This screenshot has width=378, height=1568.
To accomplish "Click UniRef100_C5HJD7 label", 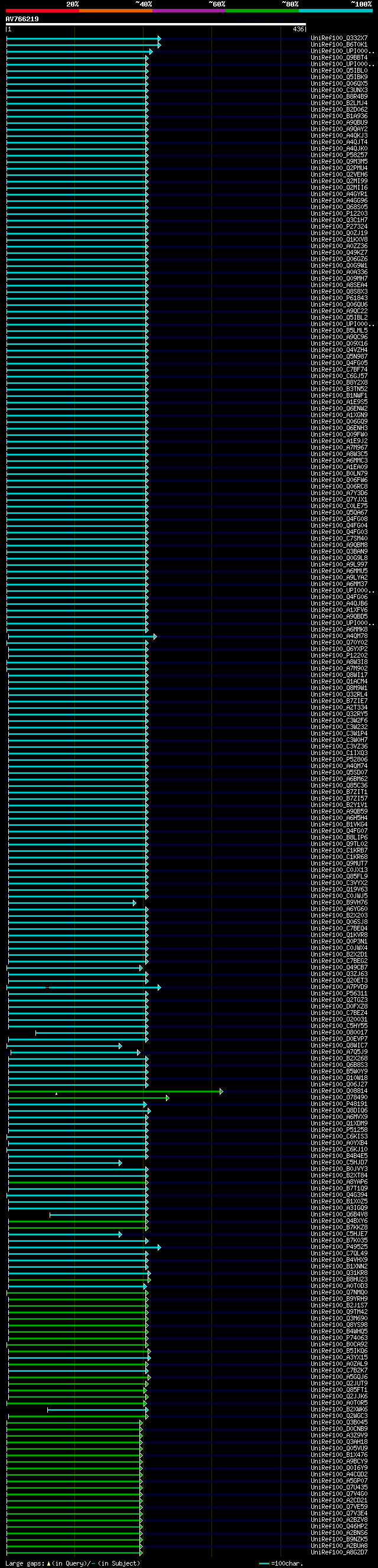I will tap(339, 1162).
